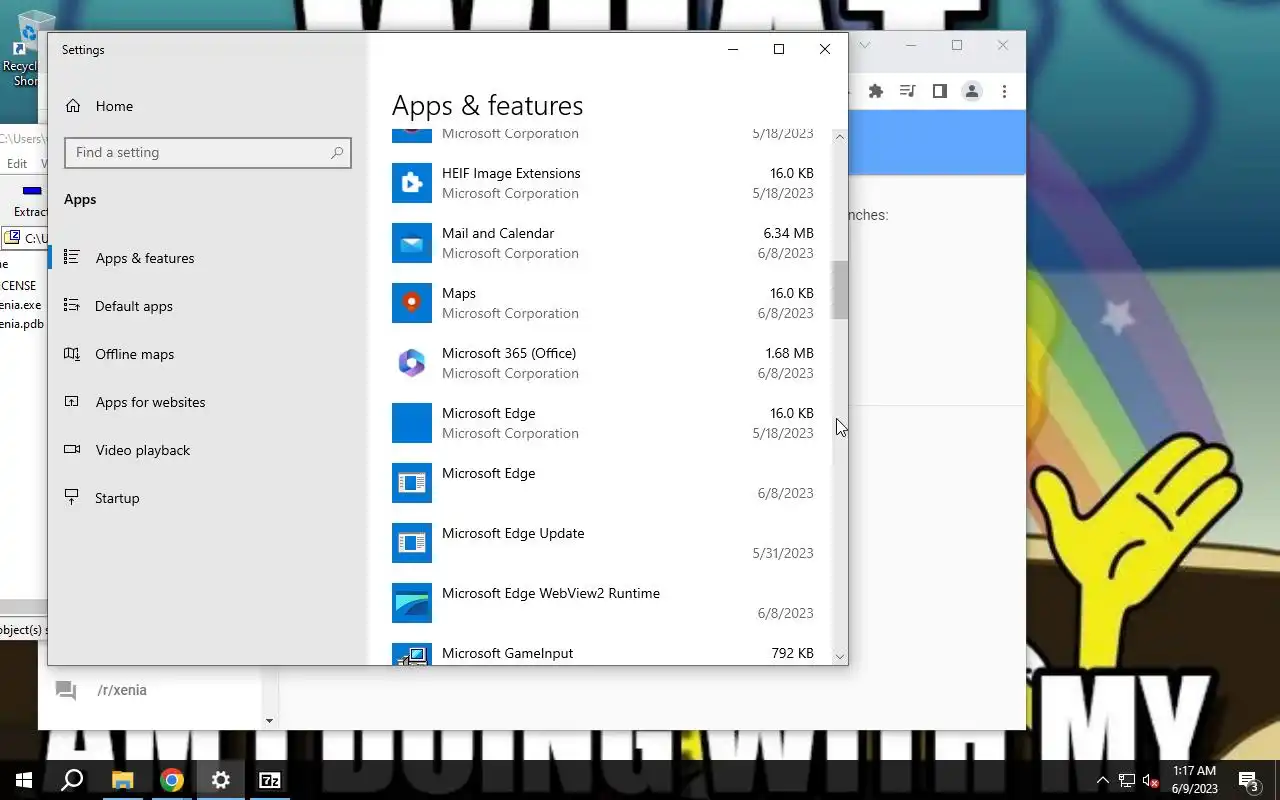Viewport: 1280px width, 800px height.
Task: Switch to Chrome from the taskbar
Action: click(x=172, y=780)
